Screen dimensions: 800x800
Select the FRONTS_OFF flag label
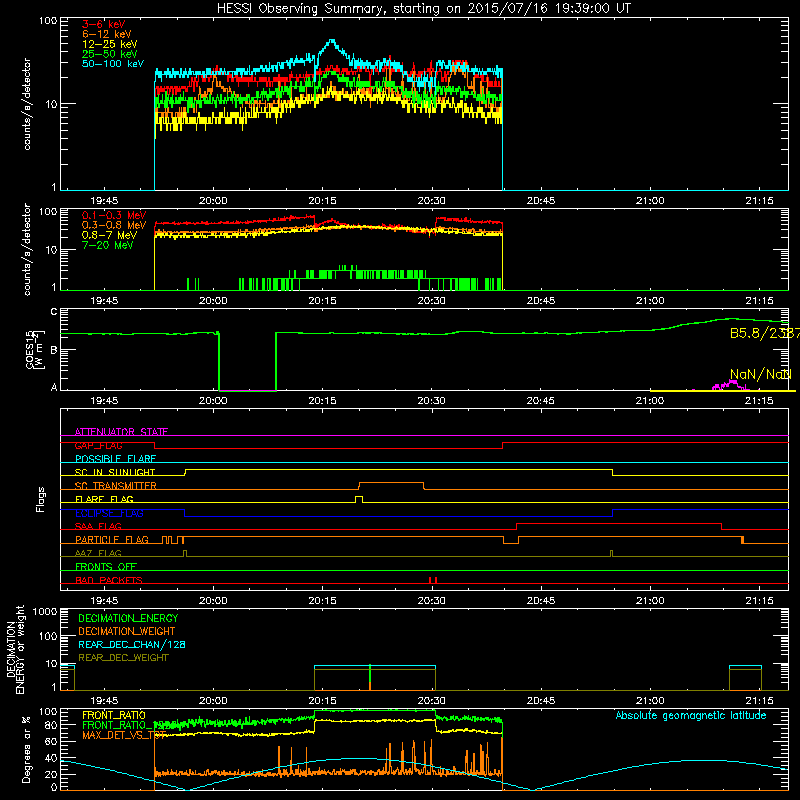click(x=106, y=566)
